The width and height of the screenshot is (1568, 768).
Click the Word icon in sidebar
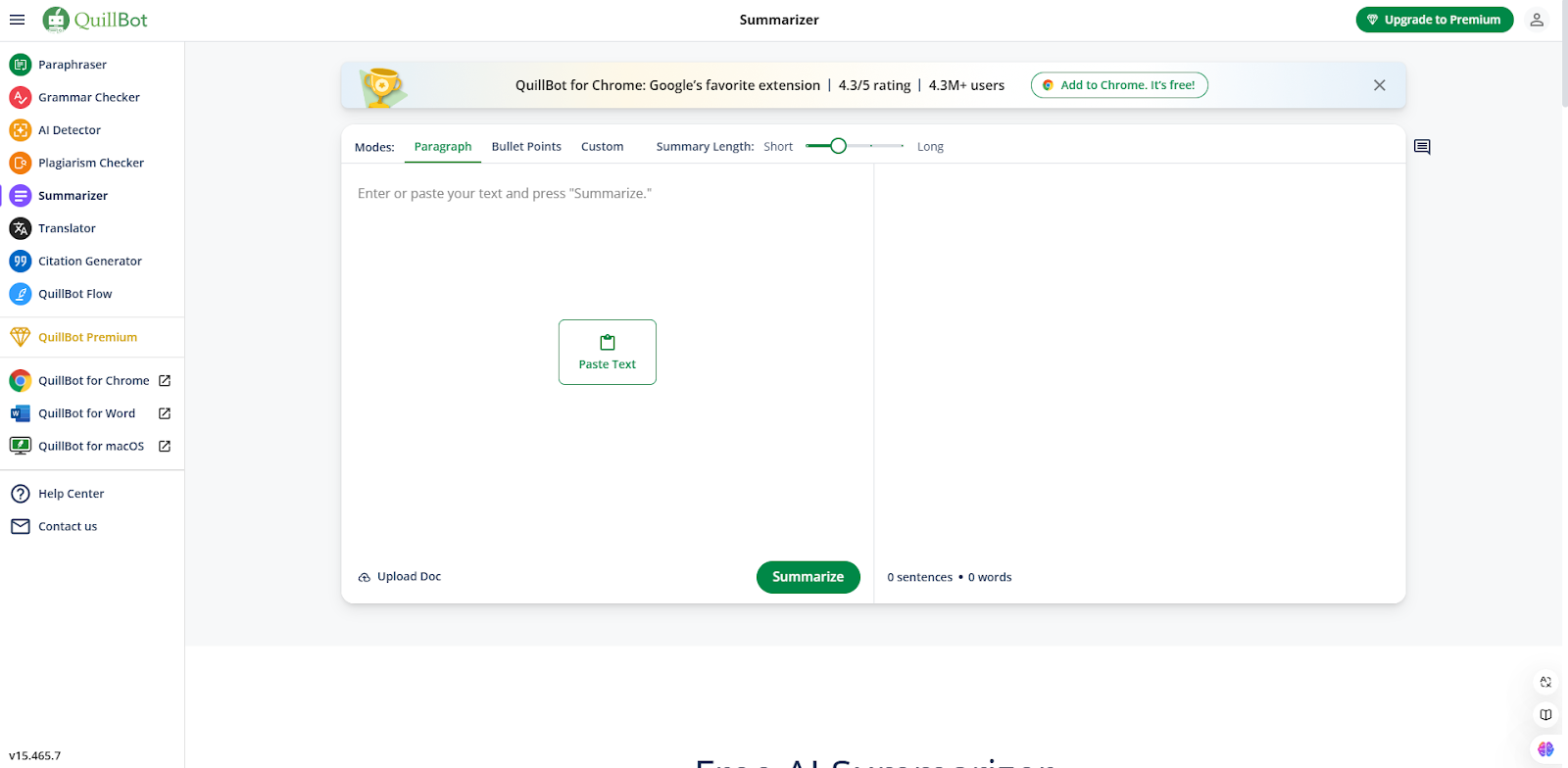click(20, 413)
